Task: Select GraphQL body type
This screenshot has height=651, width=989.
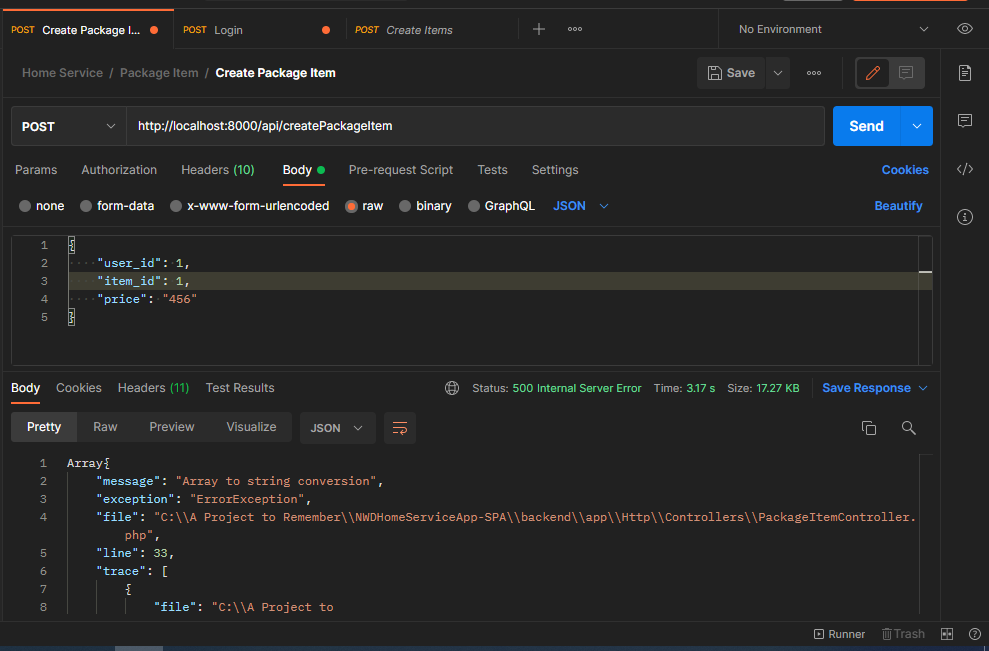Action: tap(501, 206)
